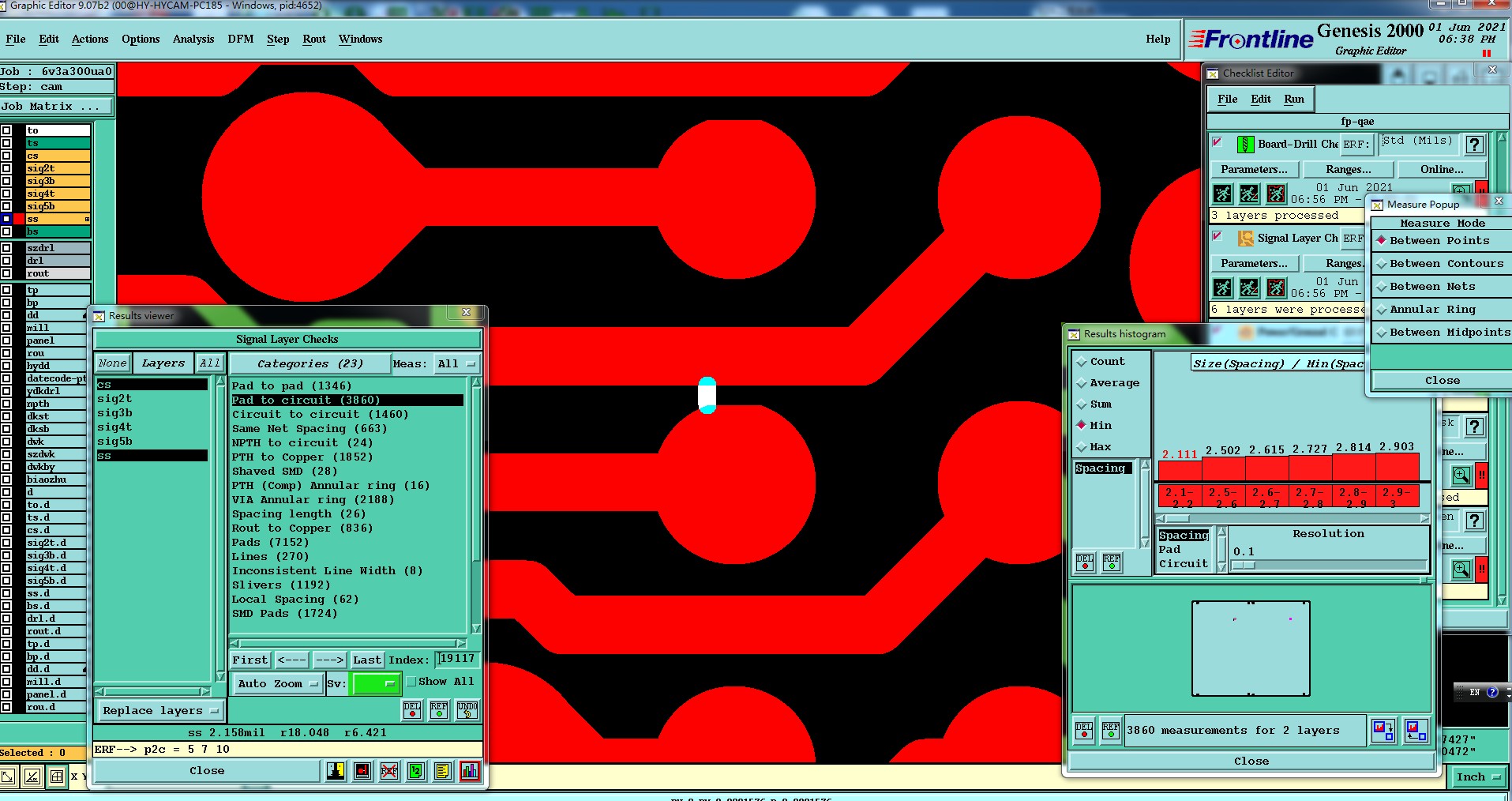
Task: Go to next result with ---> button
Action: coord(329,660)
